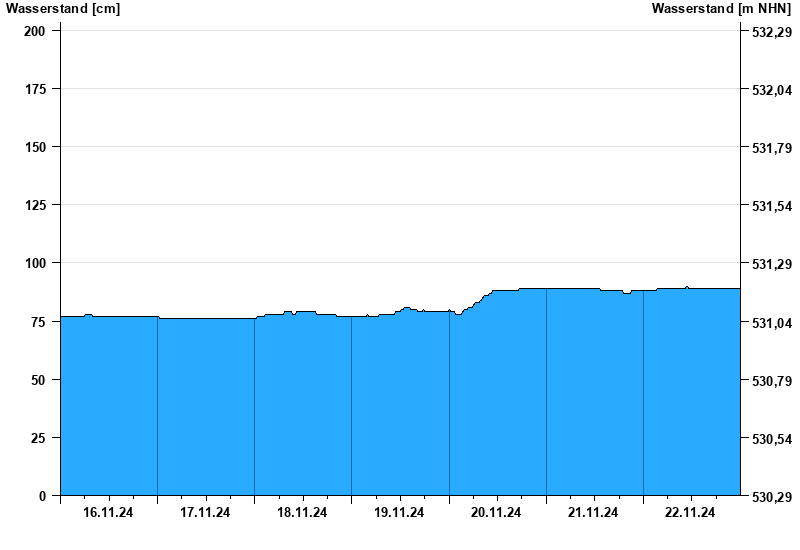
Task: Select the 200 value on left axis
Action: 35,31
